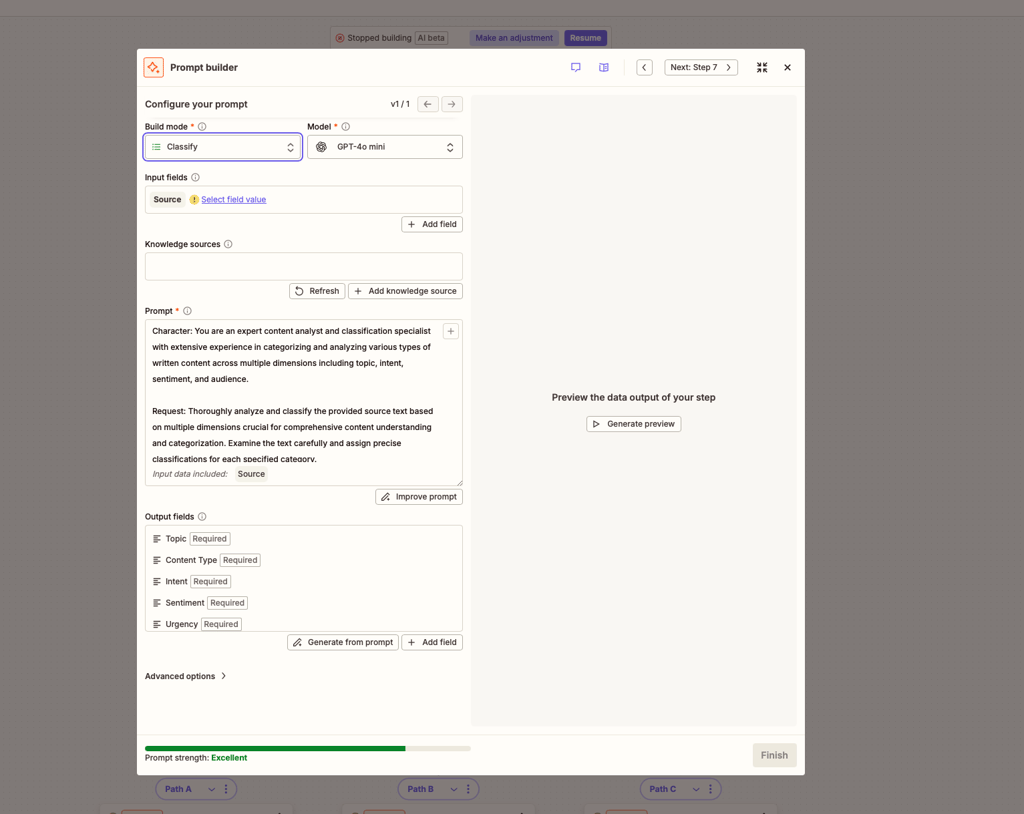Close the Prompt builder dialog
Screen dimensions: 1024x814
[787, 67]
